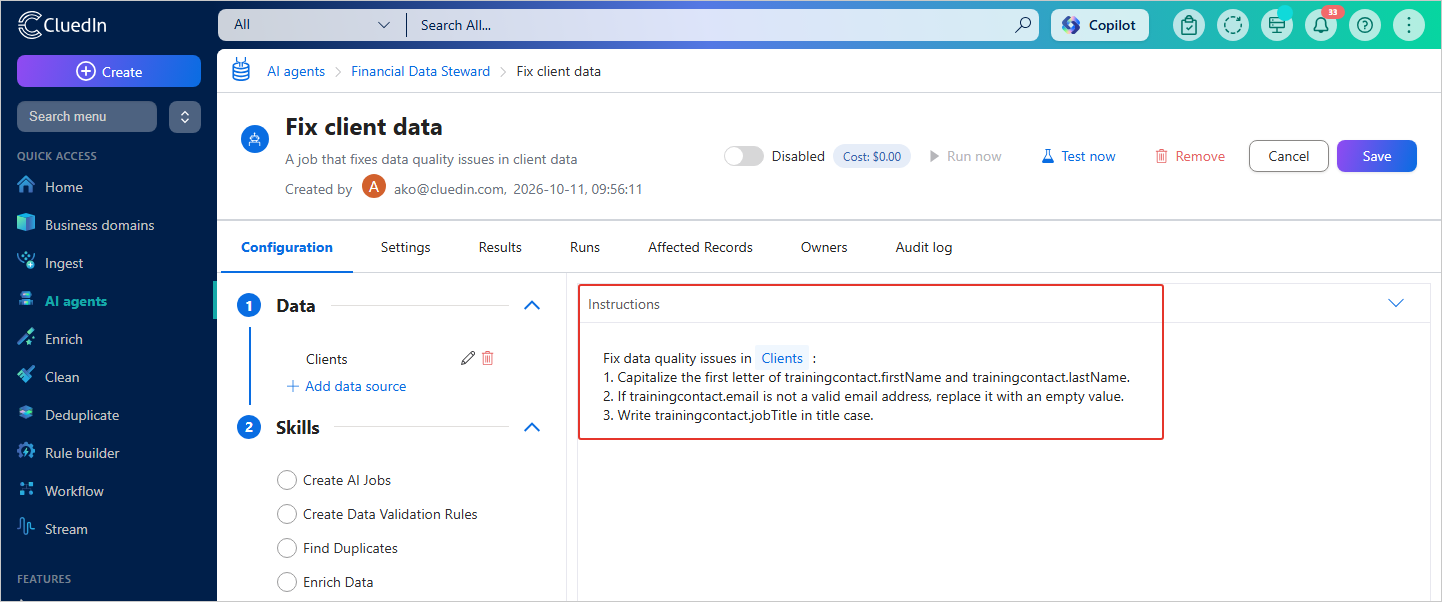The width and height of the screenshot is (1442, 602).
Task: Switch to the Affected Records tab
Action: [x=700, y=247]
